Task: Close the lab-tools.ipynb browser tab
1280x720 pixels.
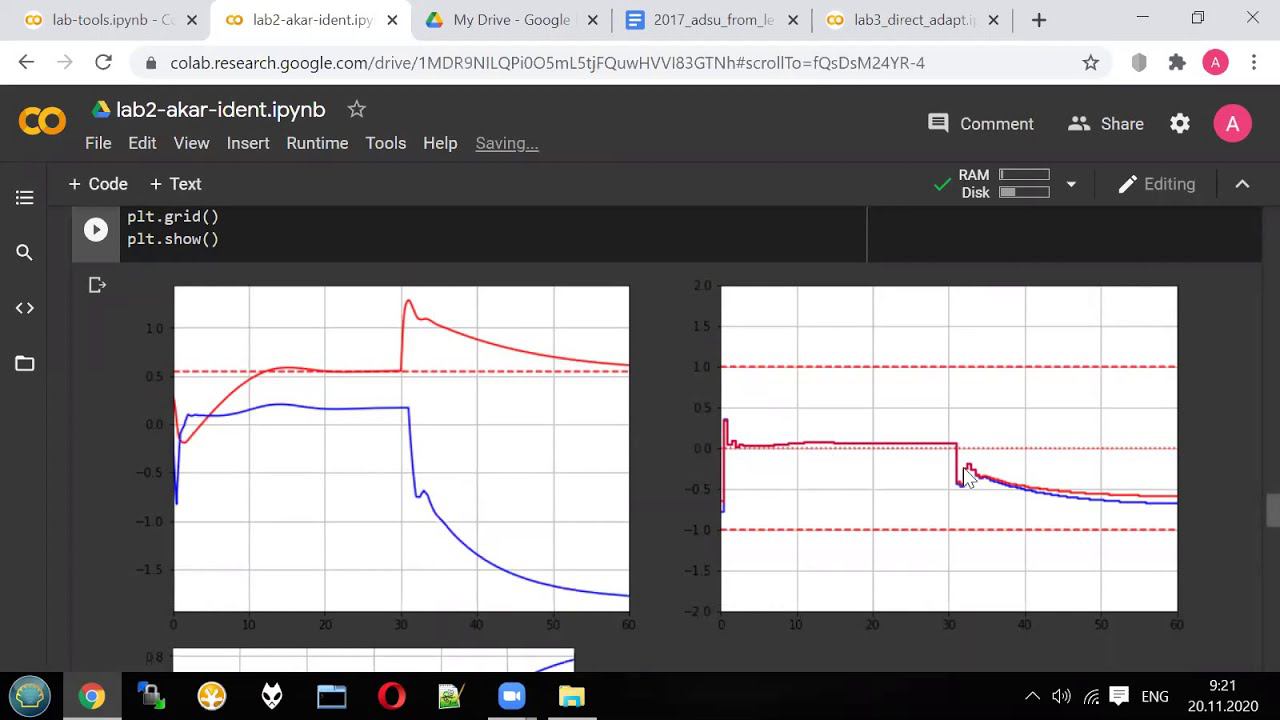Action: pyautogui.click(x=192, y=20)
